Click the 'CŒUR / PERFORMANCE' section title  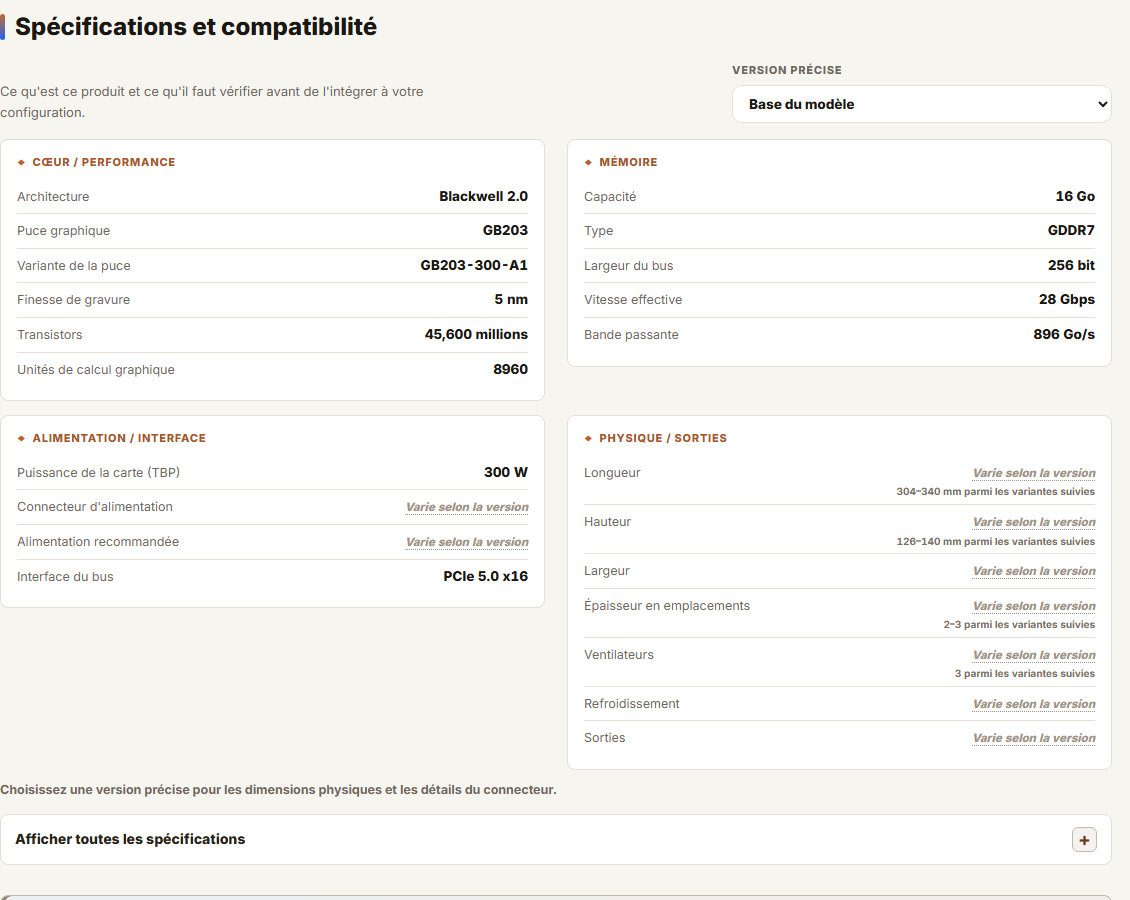(104, 162)
